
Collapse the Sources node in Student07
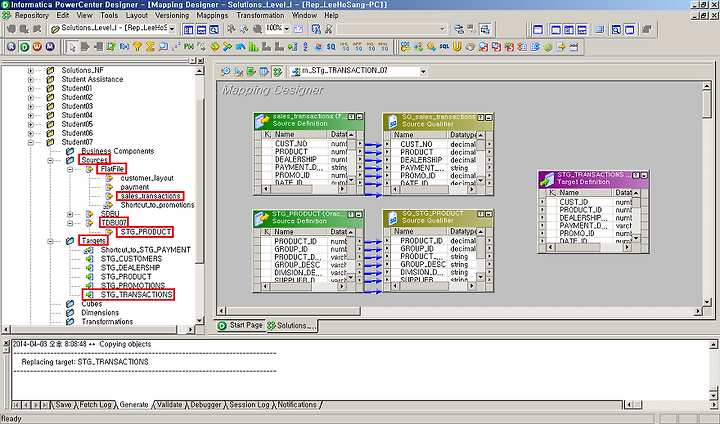point(50,160)
